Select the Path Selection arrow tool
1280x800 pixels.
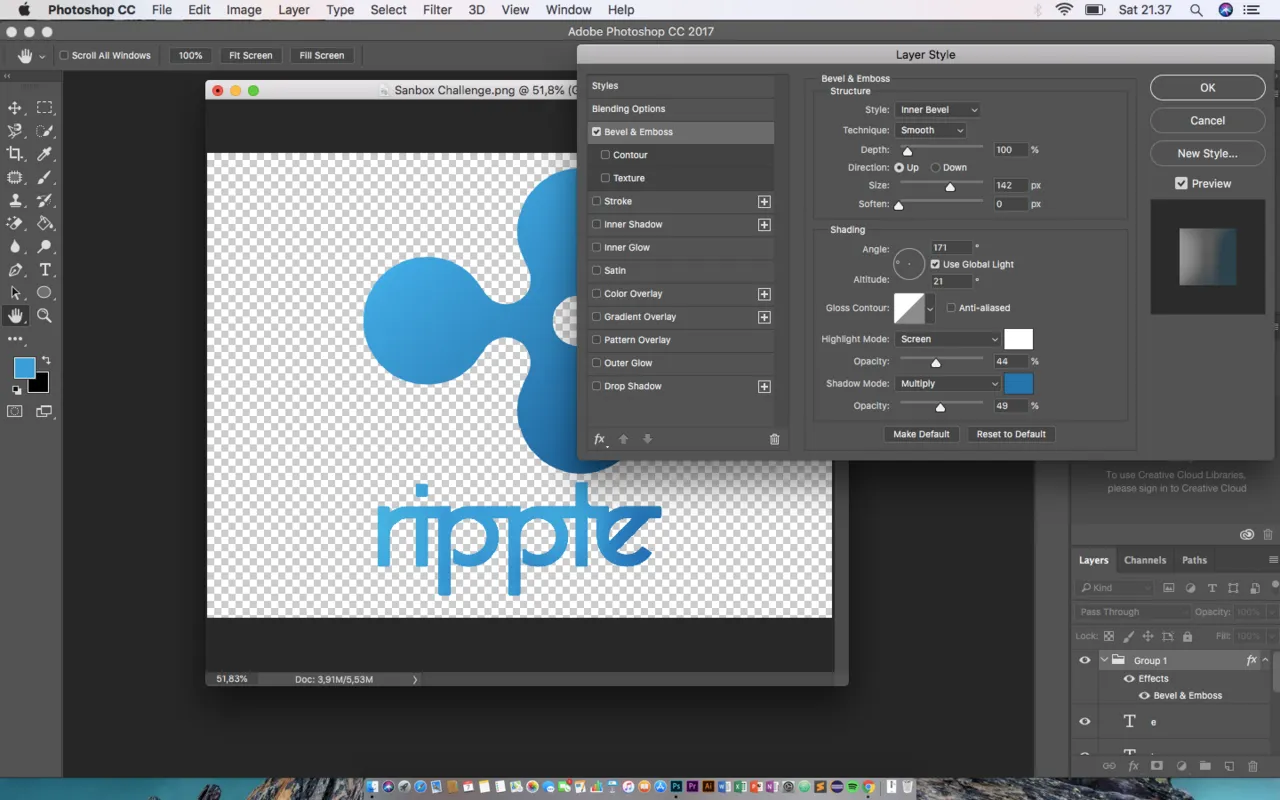[15, 293]
